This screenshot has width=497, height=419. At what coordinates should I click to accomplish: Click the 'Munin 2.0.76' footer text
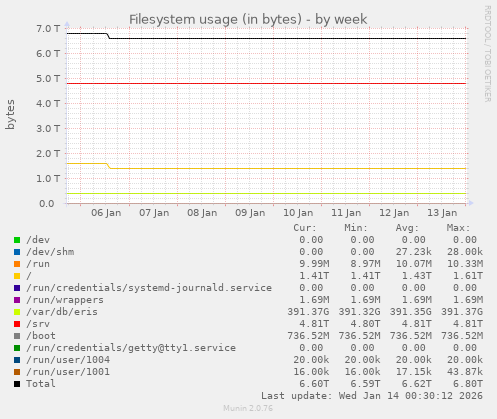coord(248,408)
